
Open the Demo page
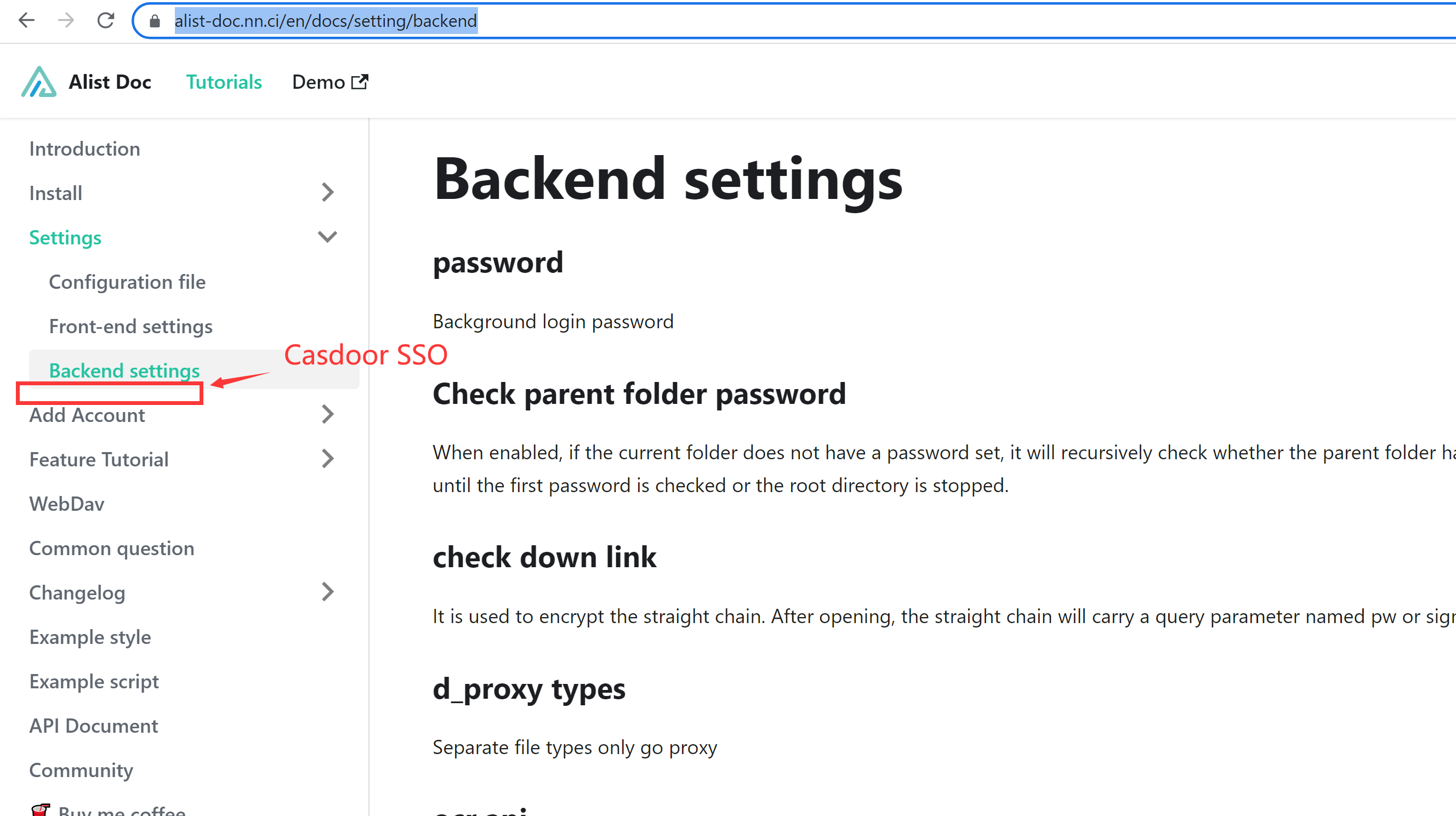[317, 81]
